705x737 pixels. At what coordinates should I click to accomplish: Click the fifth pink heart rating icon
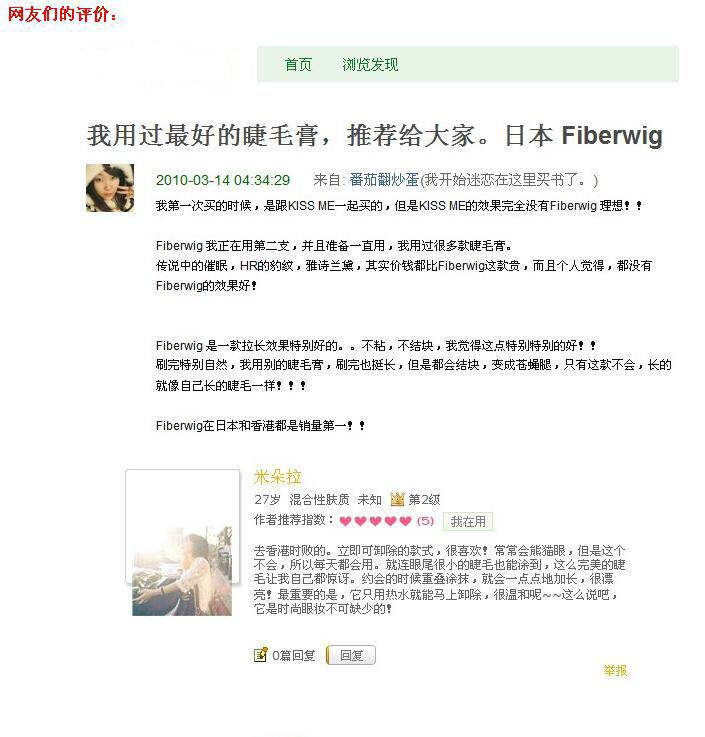tap(406, 521)
